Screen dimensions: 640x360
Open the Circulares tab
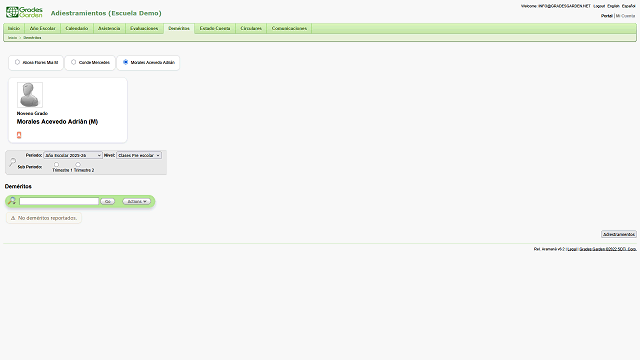point(251,29)
